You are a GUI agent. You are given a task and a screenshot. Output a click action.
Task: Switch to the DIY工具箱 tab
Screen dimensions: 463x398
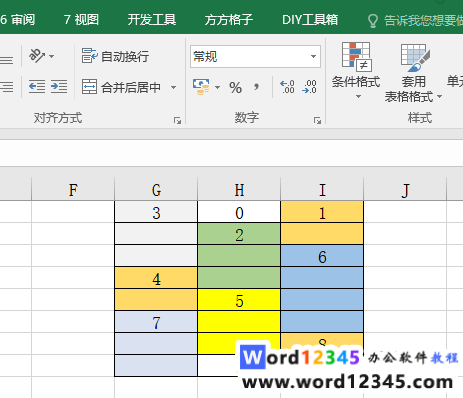tap(310, 20)
